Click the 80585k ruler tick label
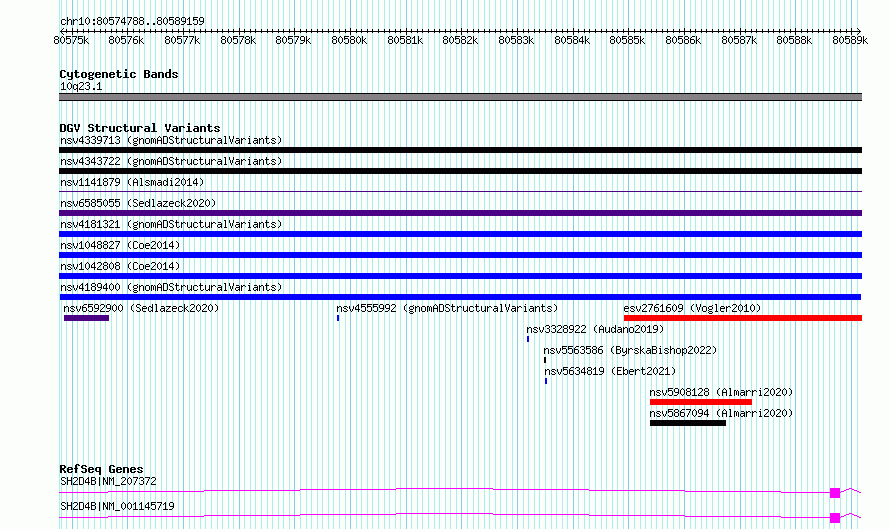 pos(627,40)
